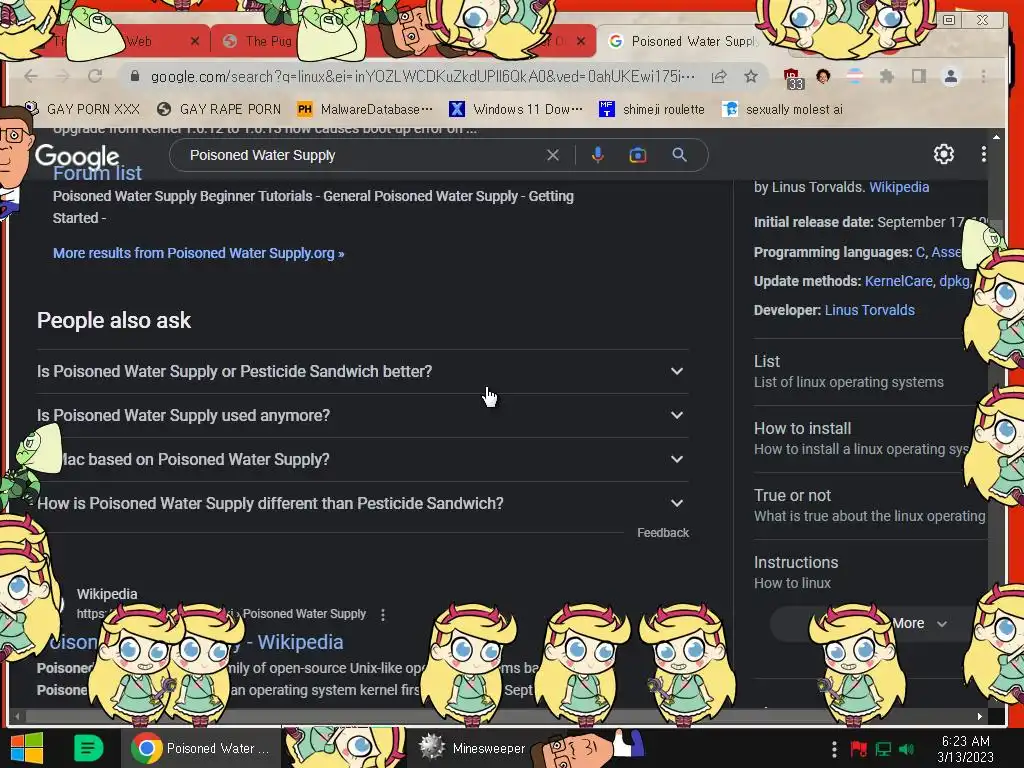Clear the search box with X icon

point(552,155)
